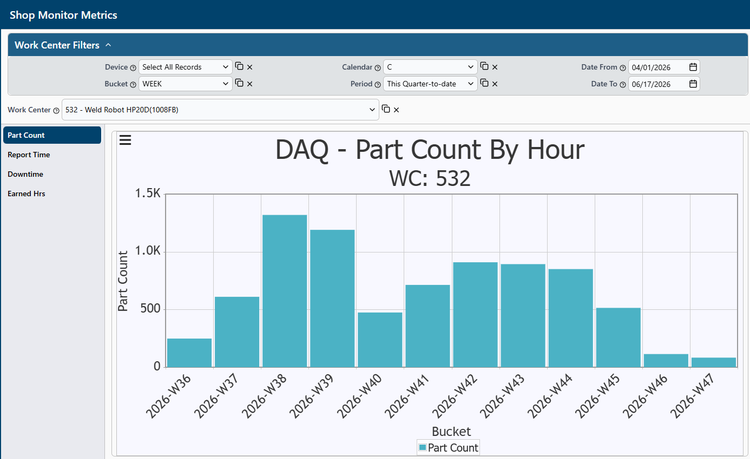Image resolution: width=750 pixels, height=459 pixels.
Task: Click the Shop Monitor Metrics title
Action: click(63, 15)
